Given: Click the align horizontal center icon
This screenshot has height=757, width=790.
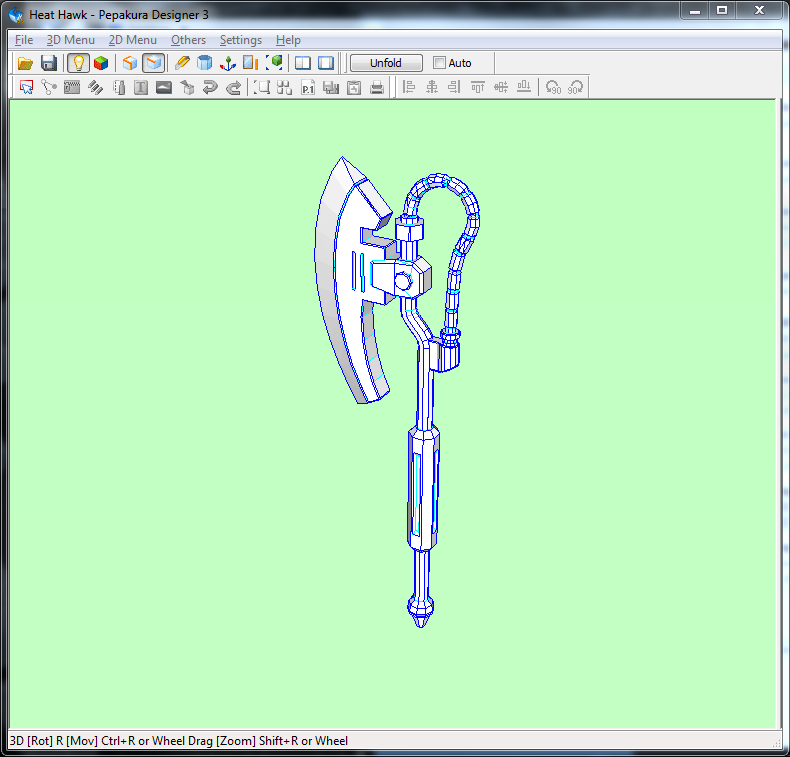Looking at the screenshot, I should [432, 87].
